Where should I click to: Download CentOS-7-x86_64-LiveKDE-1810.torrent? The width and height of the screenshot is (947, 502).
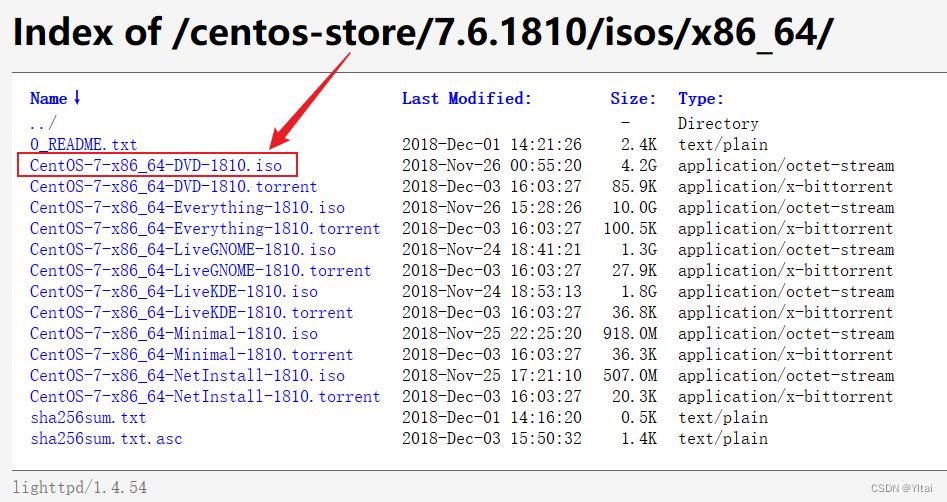(191, 313)
